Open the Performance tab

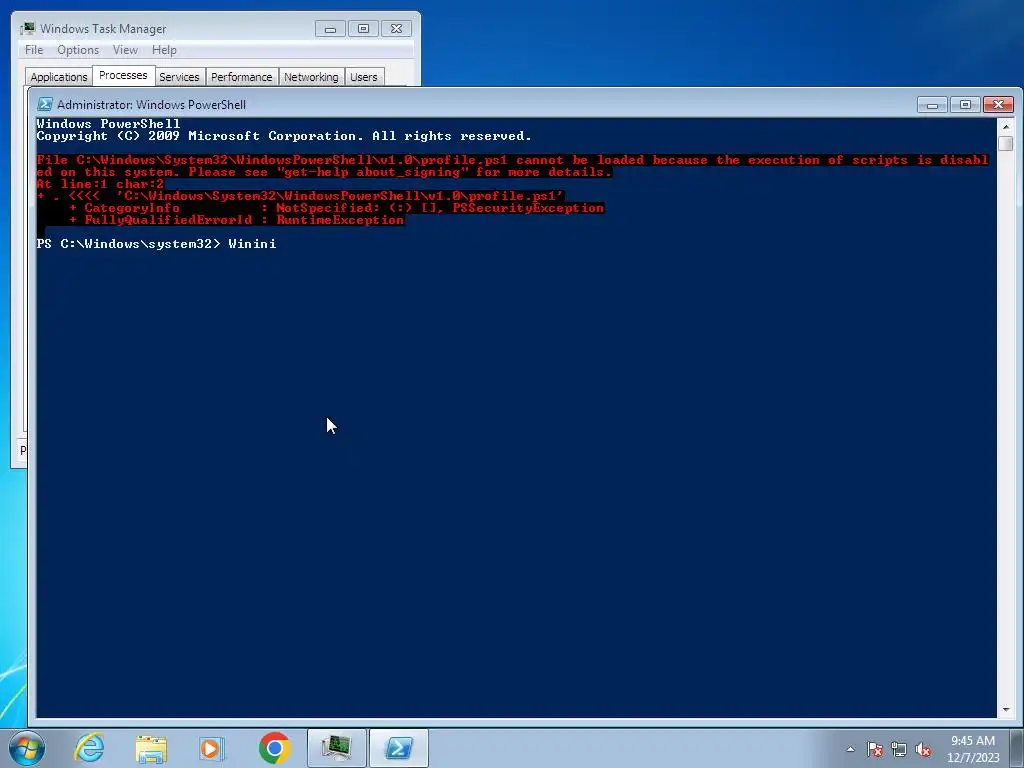click(242, 77)
